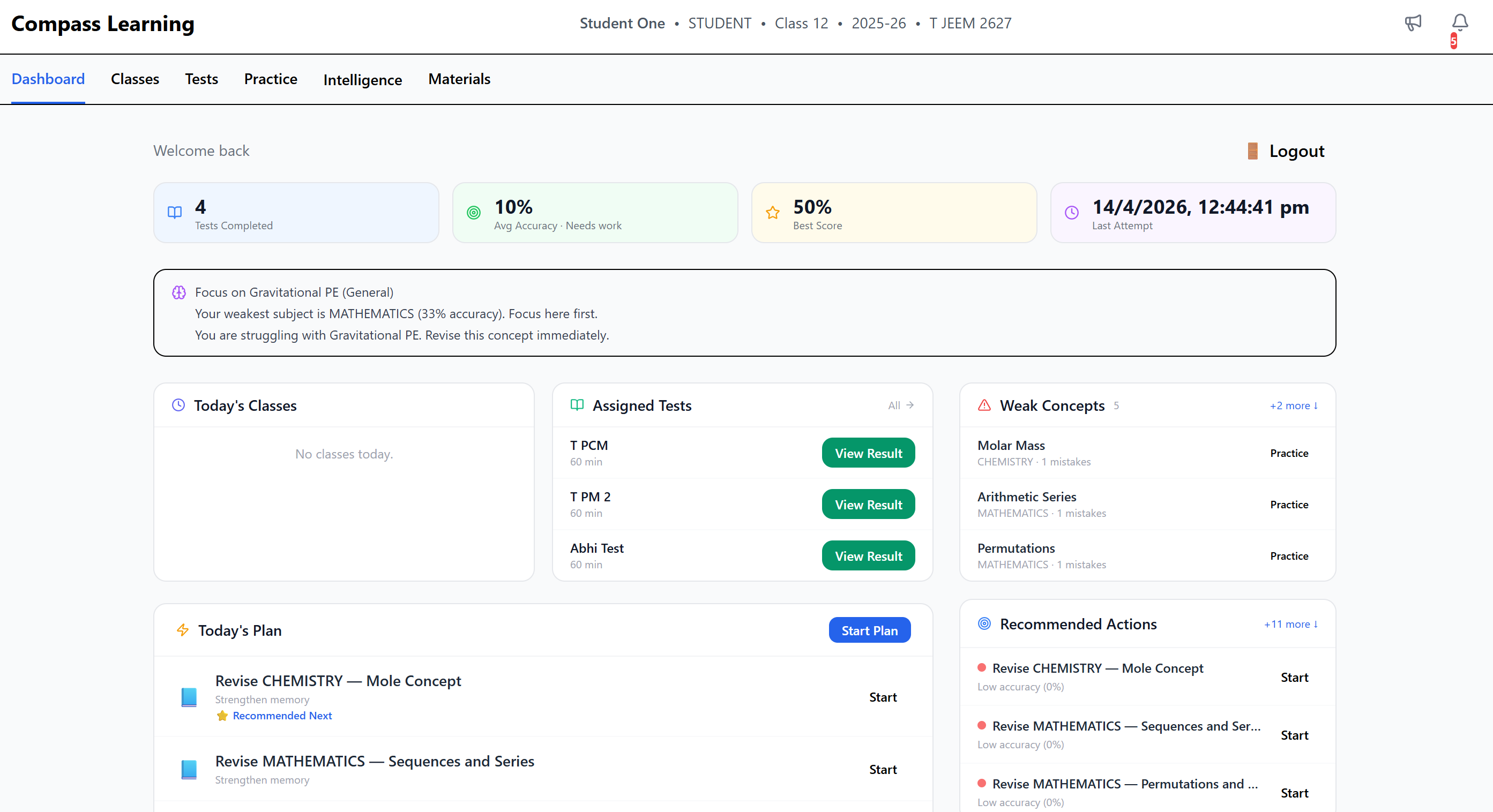Viewport: 1493px width, 812px height.
Task: Go to the Tests tab
Action: tap(201, 79)
